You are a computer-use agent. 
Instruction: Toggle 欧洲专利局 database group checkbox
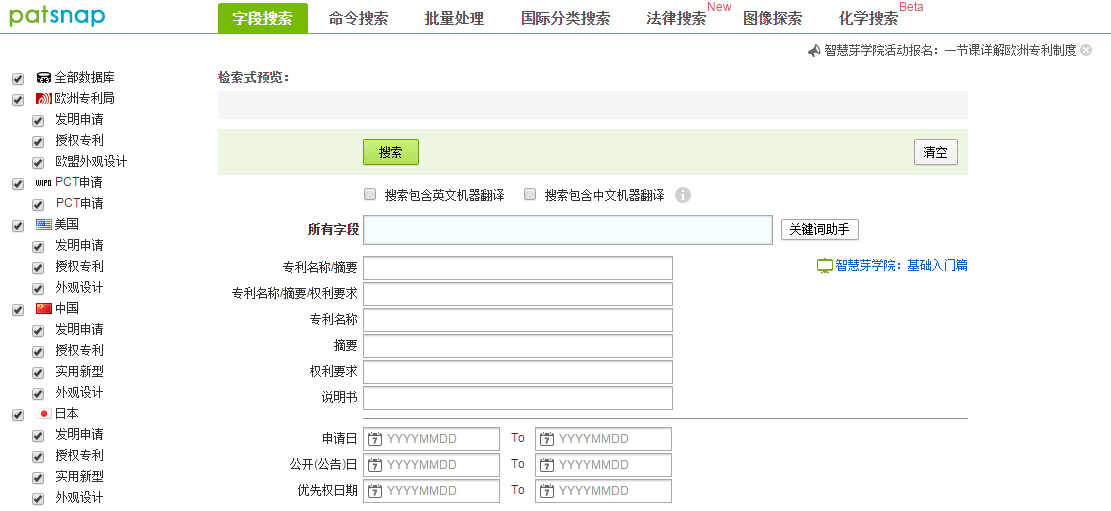click(x=17, y=99)
